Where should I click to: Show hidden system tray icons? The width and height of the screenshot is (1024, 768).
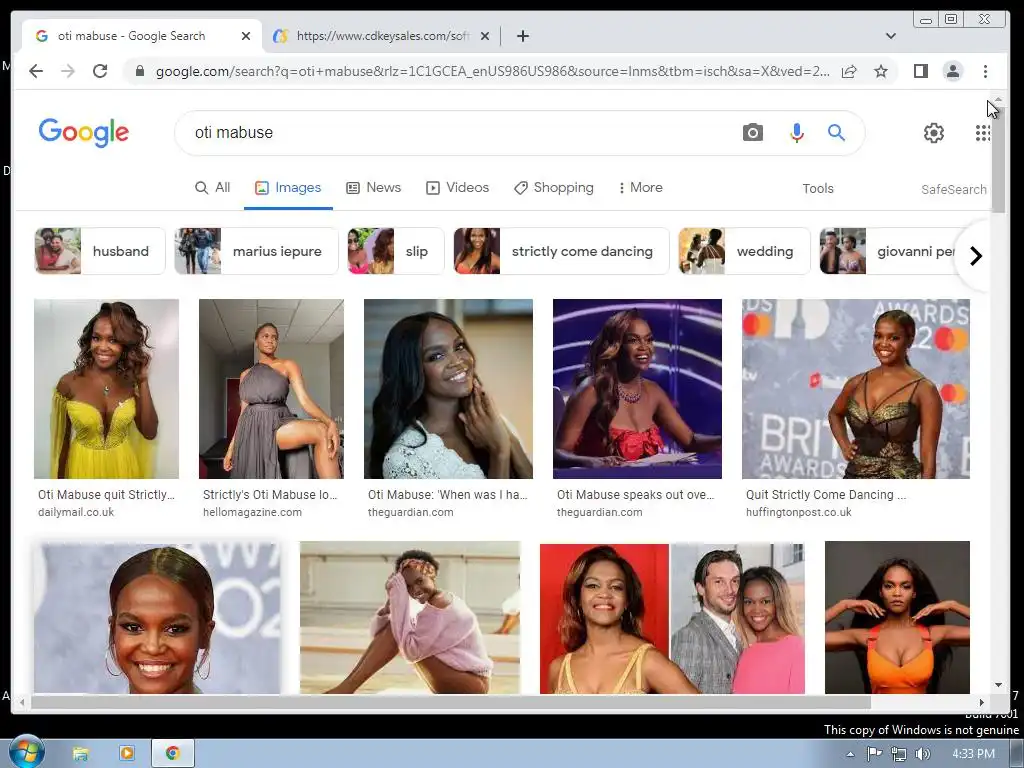click(x=850, y=754)
